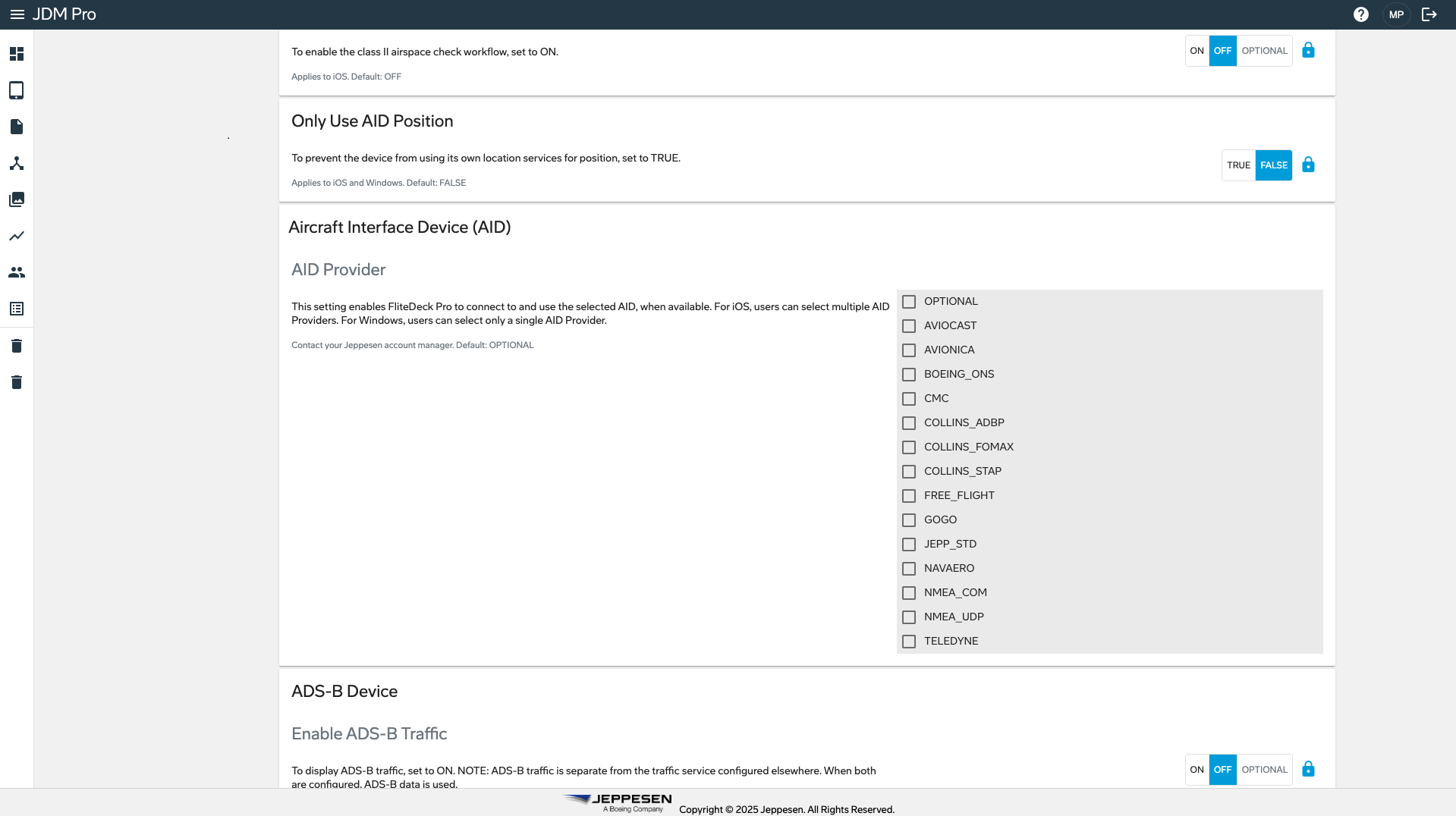Set Only Use AID Position to FALSE

(1274, 165)
